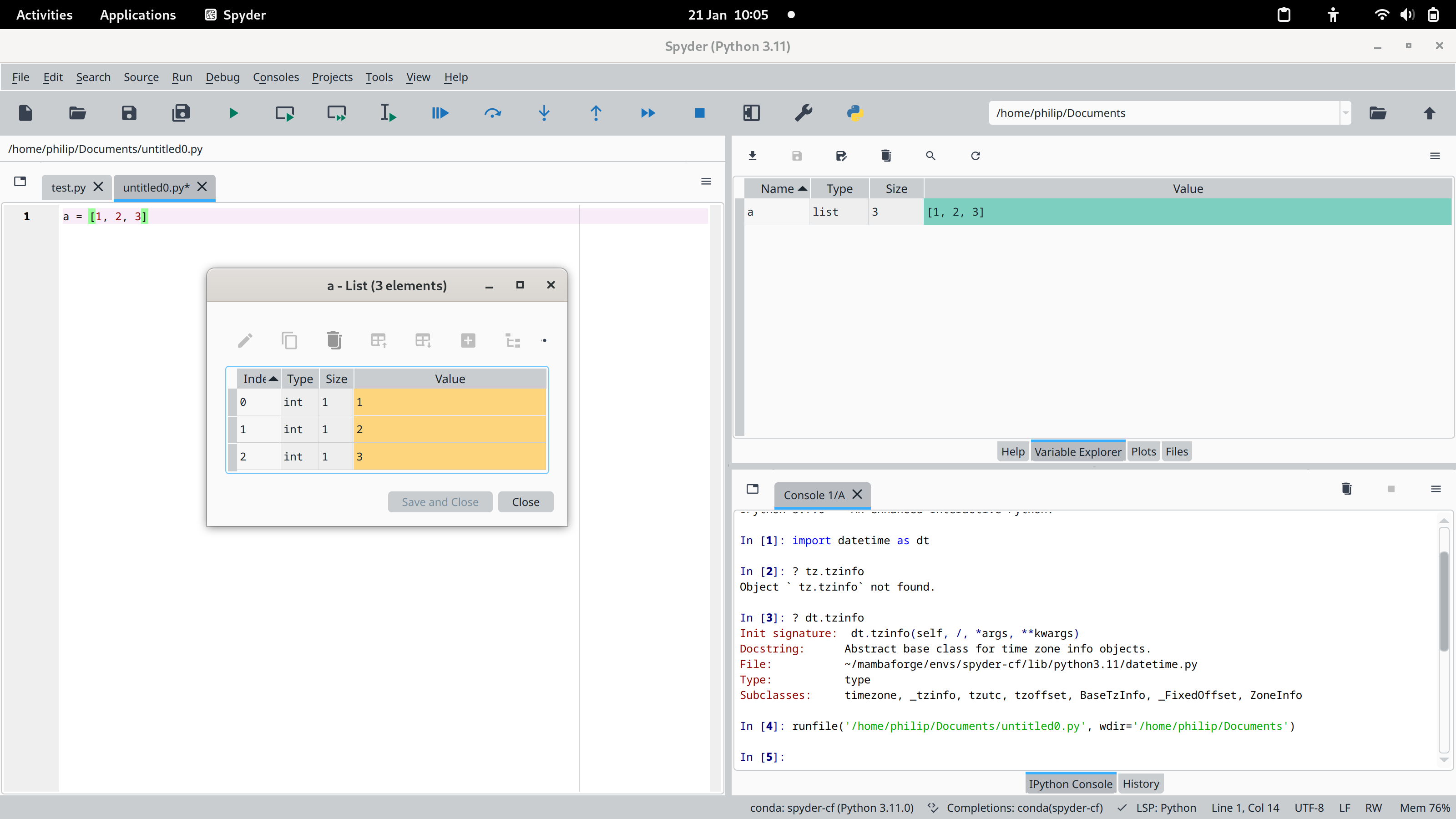Viewport: 1456px width, 819px height.
Task: Stop debugging square icon
Action: [700, 113]
